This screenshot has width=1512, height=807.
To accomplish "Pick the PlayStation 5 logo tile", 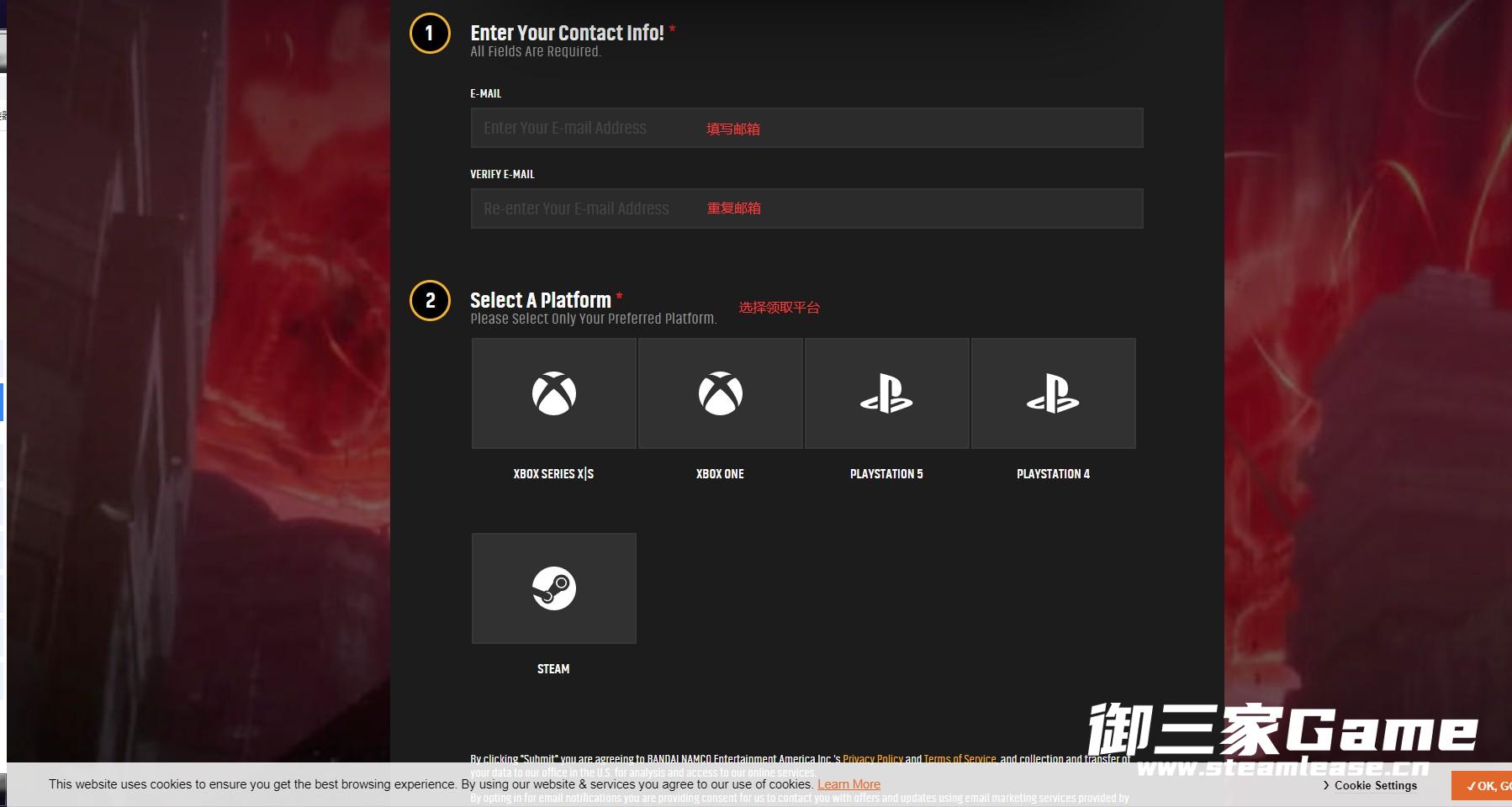I will 886,393.
